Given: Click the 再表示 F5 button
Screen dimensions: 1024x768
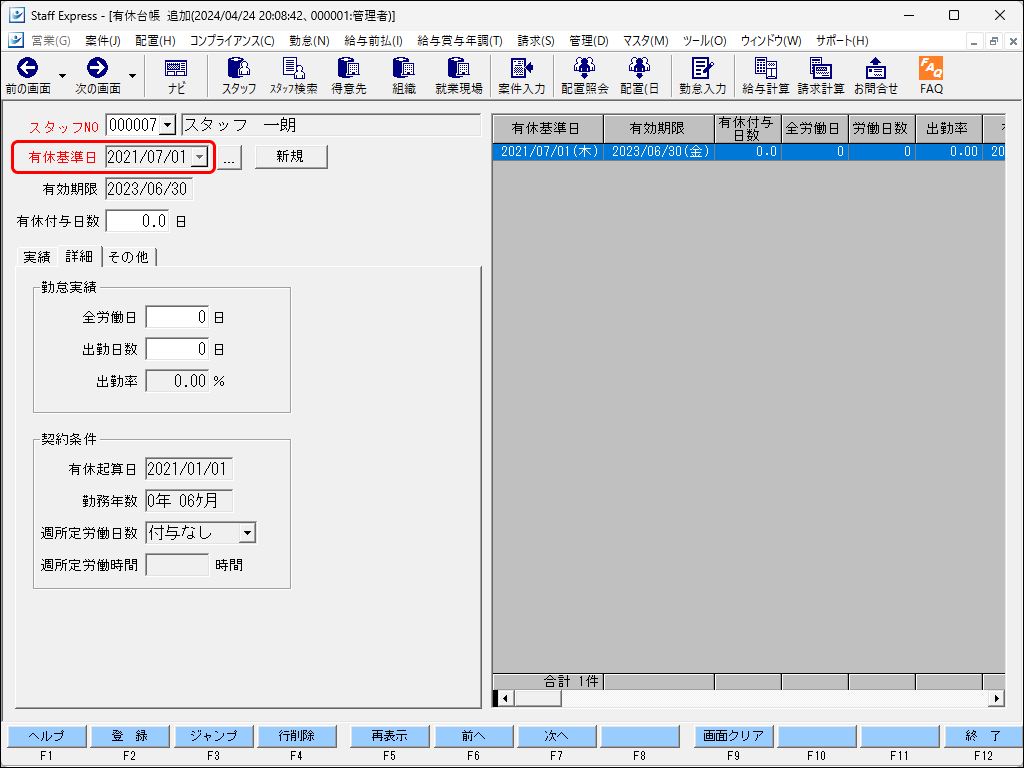Looking at the screenshot, I should (389, 736).
